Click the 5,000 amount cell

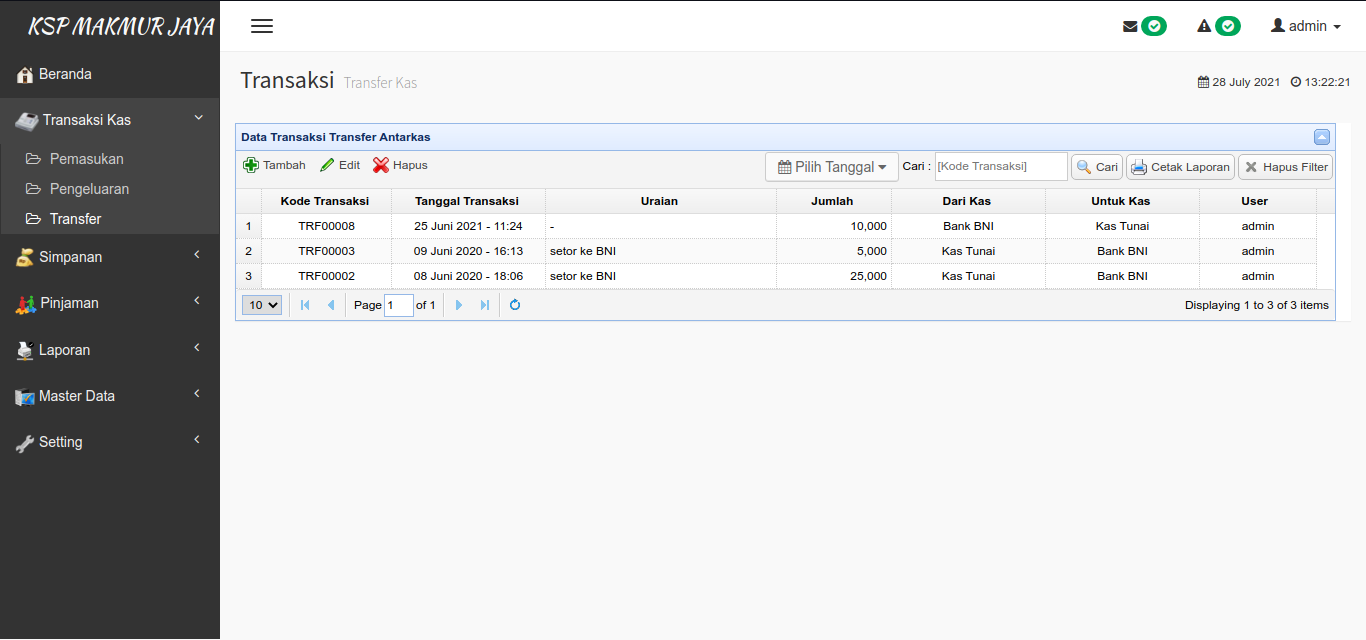pyautogui.click(x=833, y=251)
